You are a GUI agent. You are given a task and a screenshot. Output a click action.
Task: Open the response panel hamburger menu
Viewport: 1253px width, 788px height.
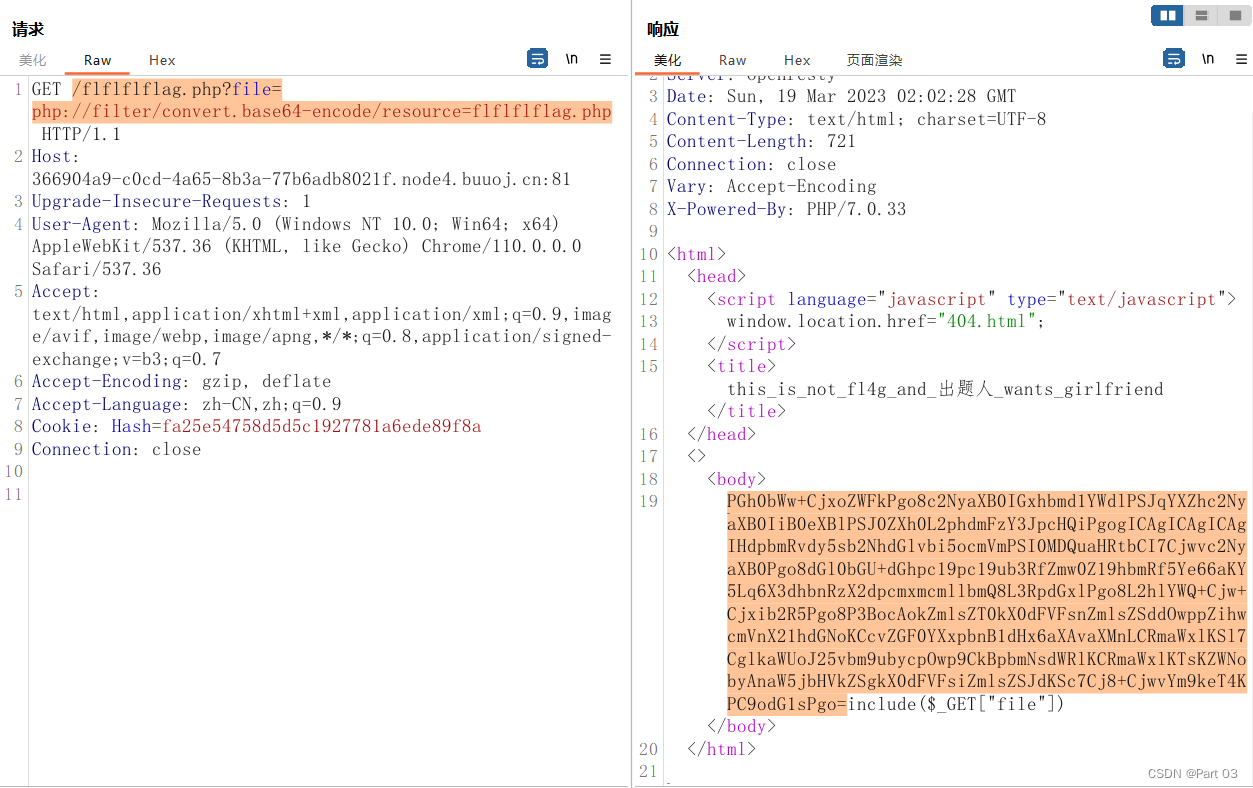(1241, 59)
